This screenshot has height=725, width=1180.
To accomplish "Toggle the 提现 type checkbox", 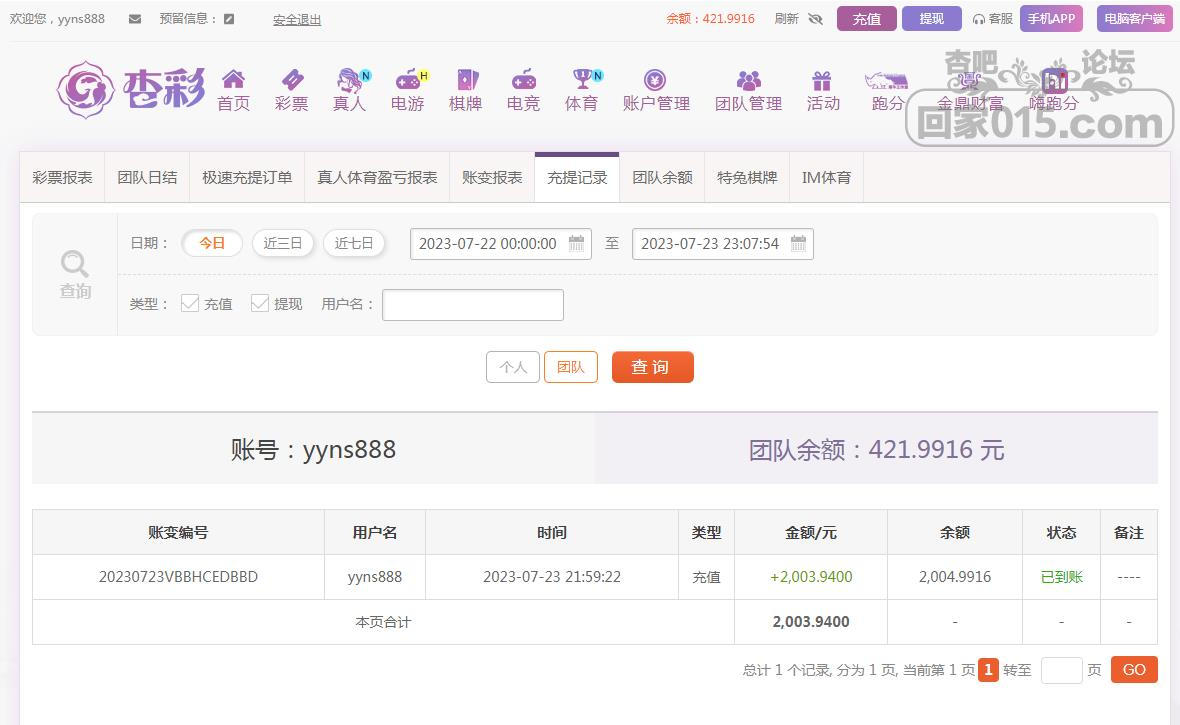I will coord(260,303).
